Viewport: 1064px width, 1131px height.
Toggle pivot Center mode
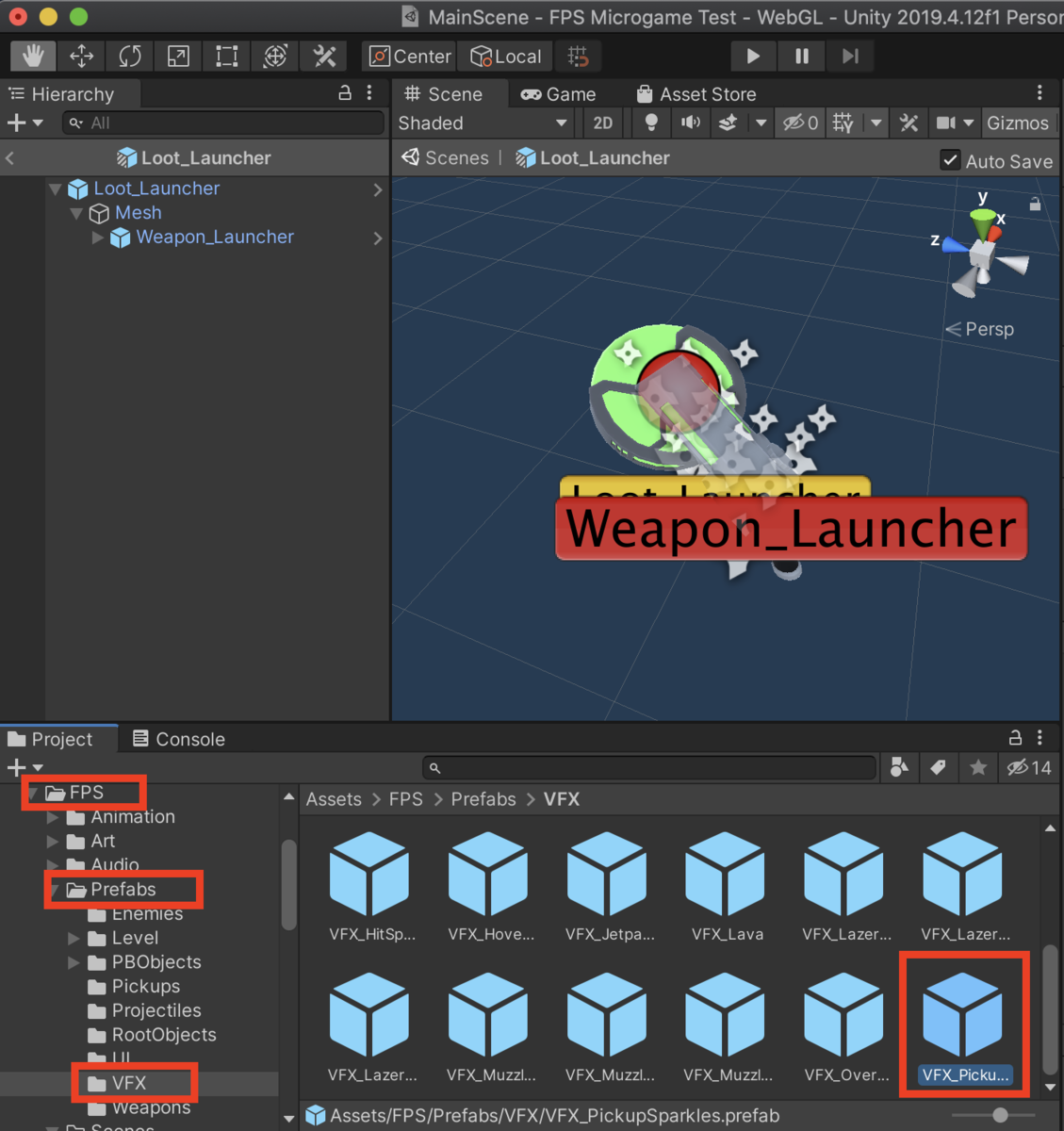[410, 57]
